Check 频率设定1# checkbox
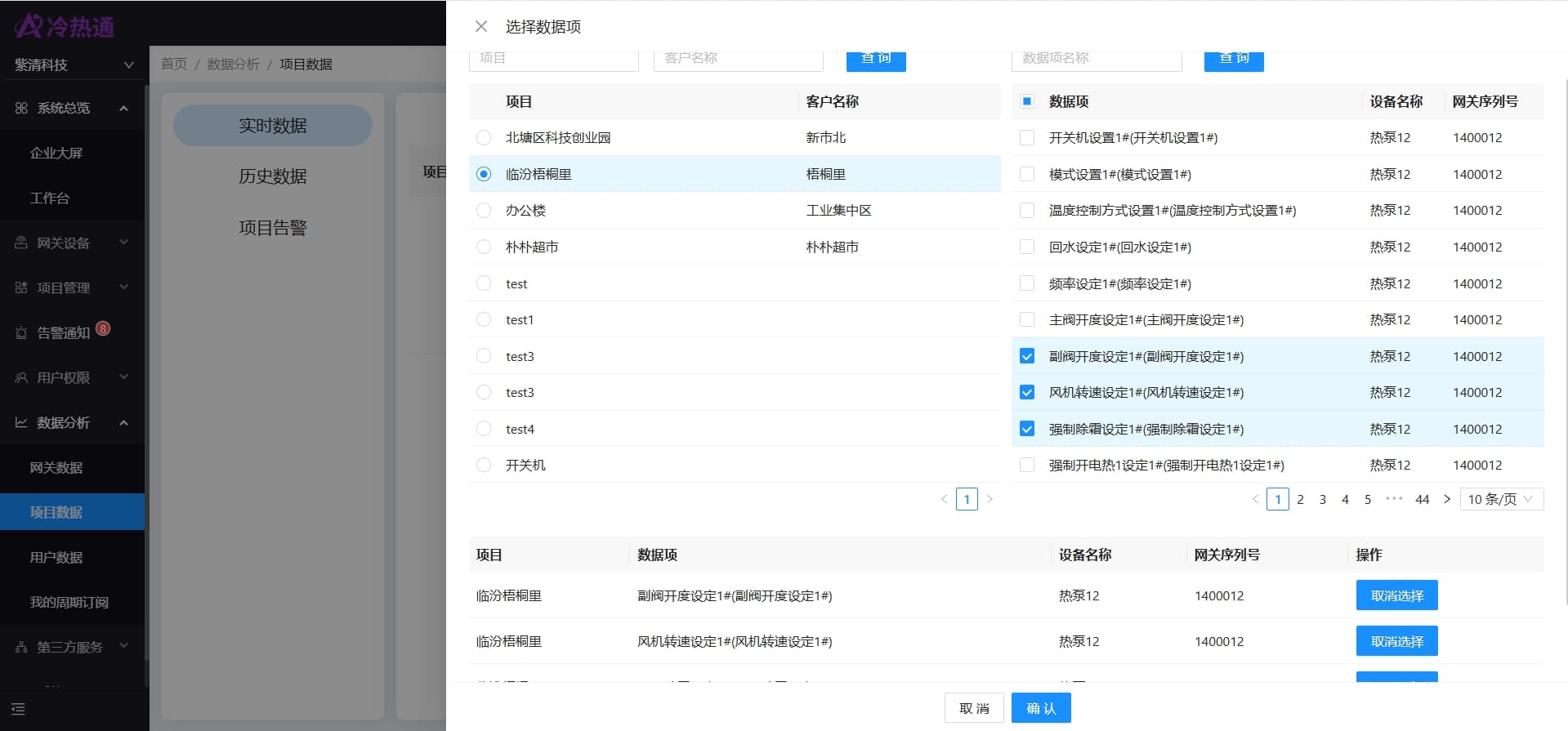The height and width of the screenshot is (731, 1568). [x=1027, y=283]
